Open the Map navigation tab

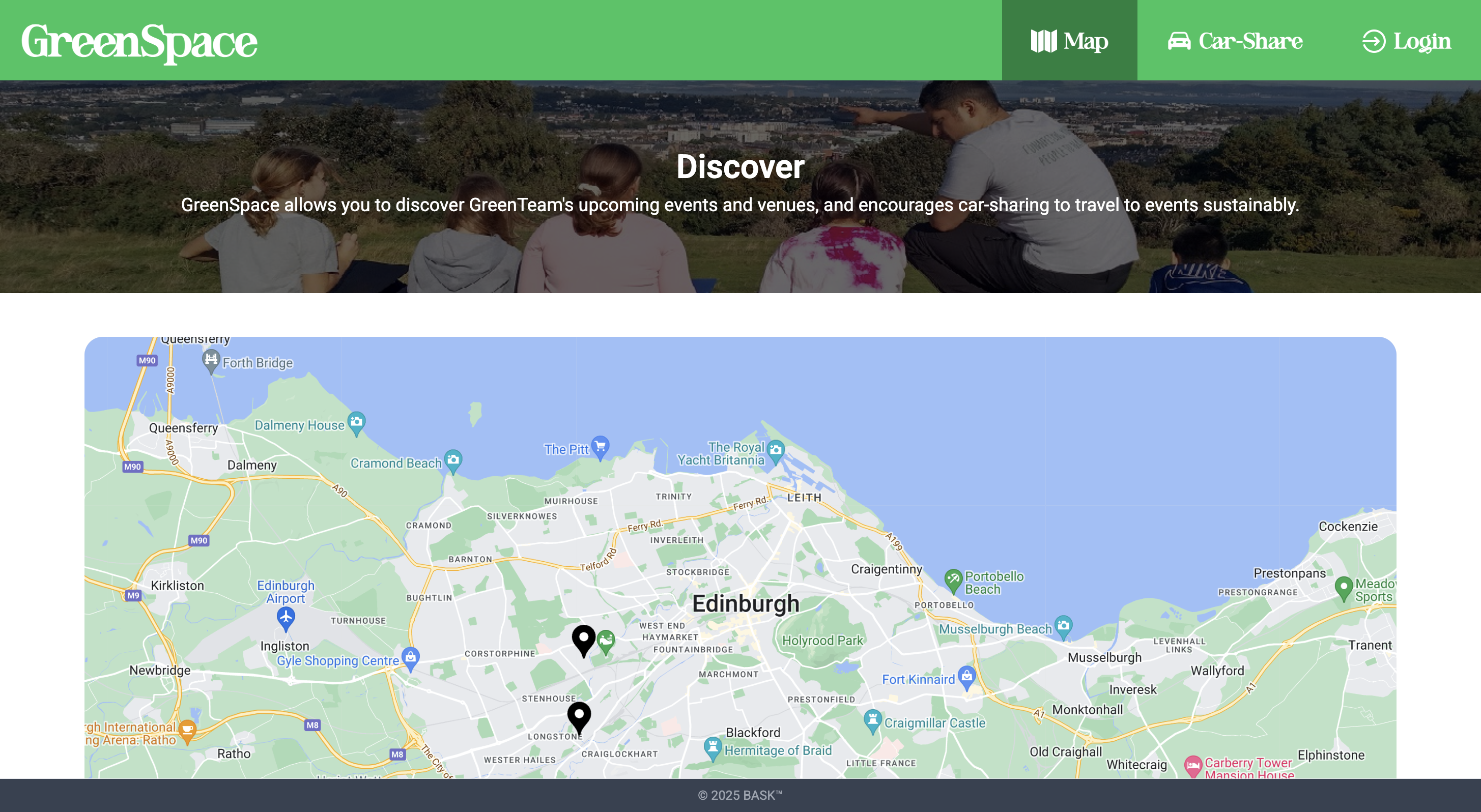tap(1069, 40)
